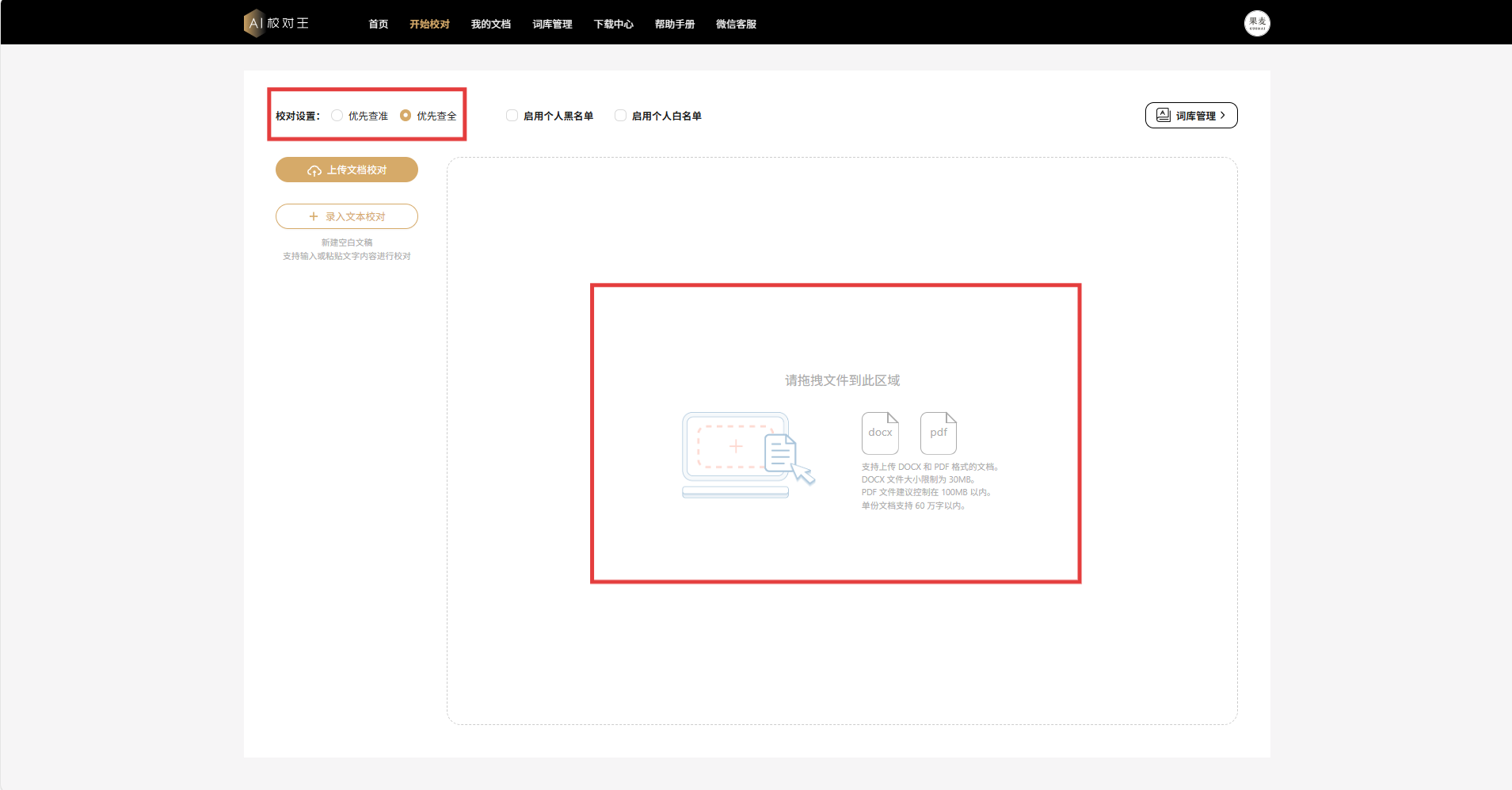Click the 微信客服 navigation link
This screenshot has height=790, width=1512.
click(x=736, y=24)
